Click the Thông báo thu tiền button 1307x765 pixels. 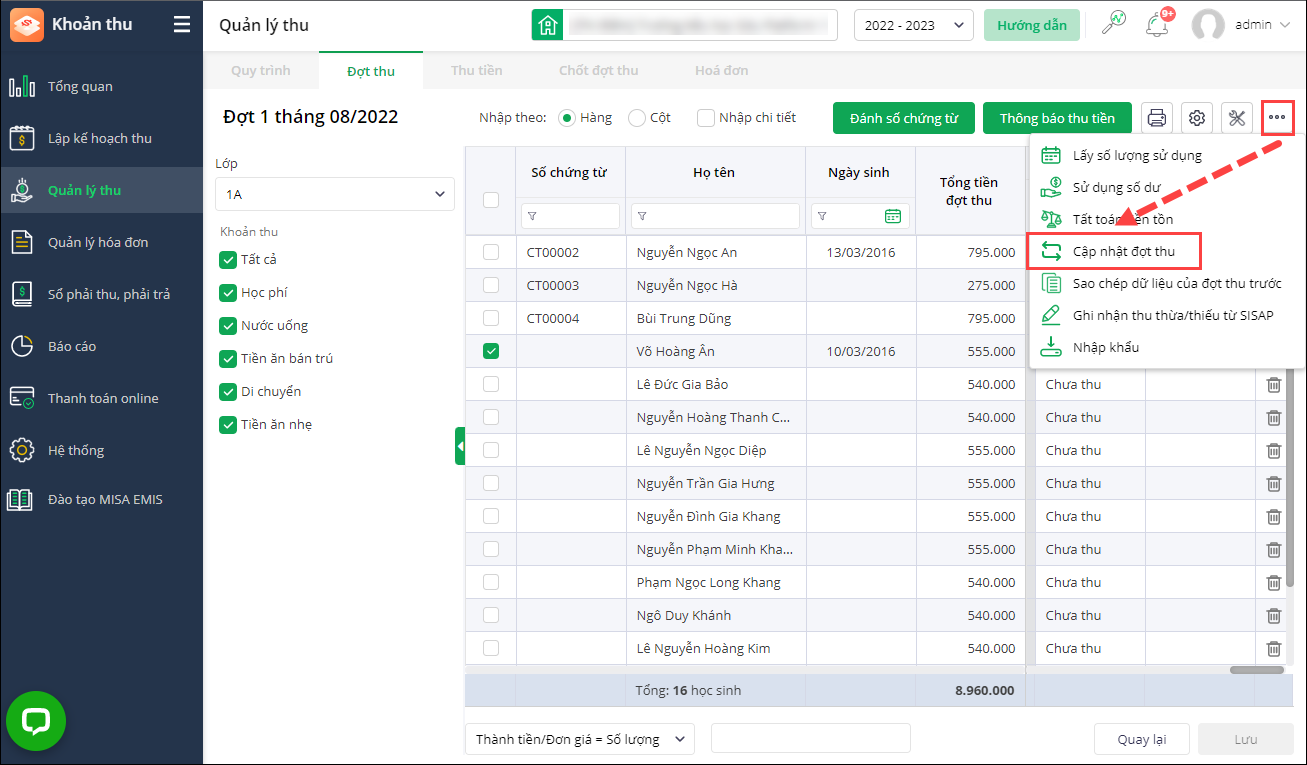[1056, 118]
